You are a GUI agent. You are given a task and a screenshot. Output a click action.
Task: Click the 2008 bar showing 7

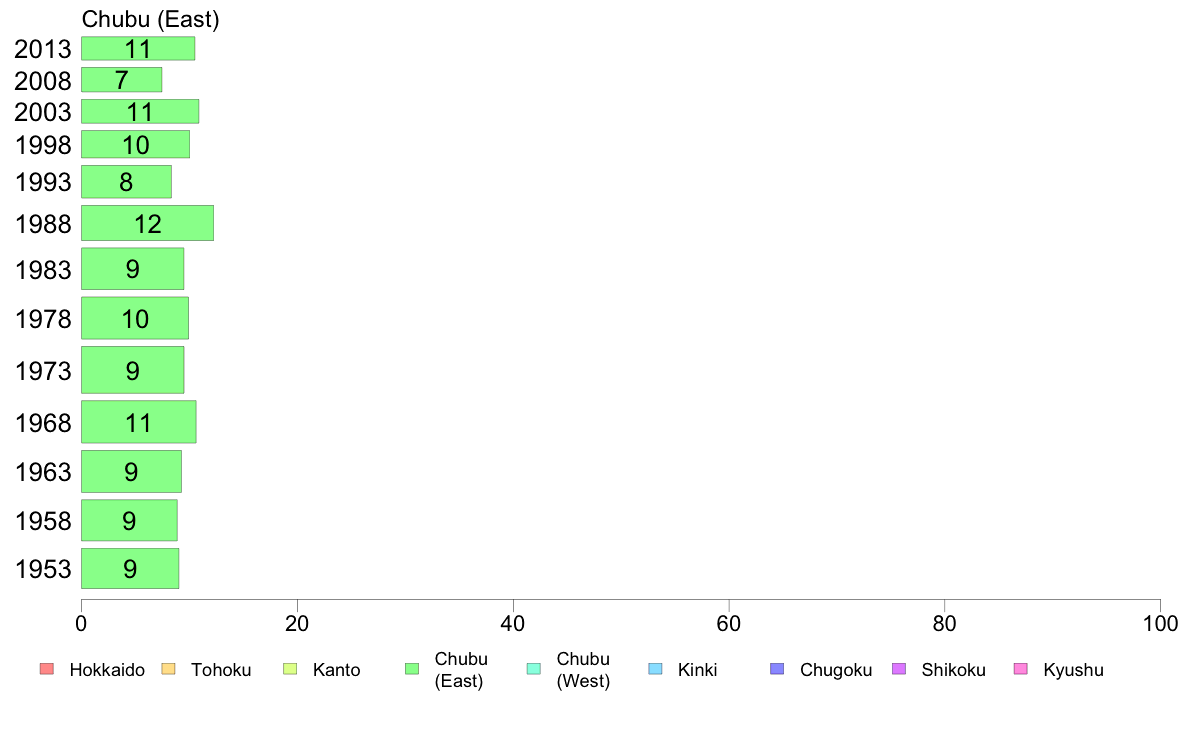click(122, 80)
